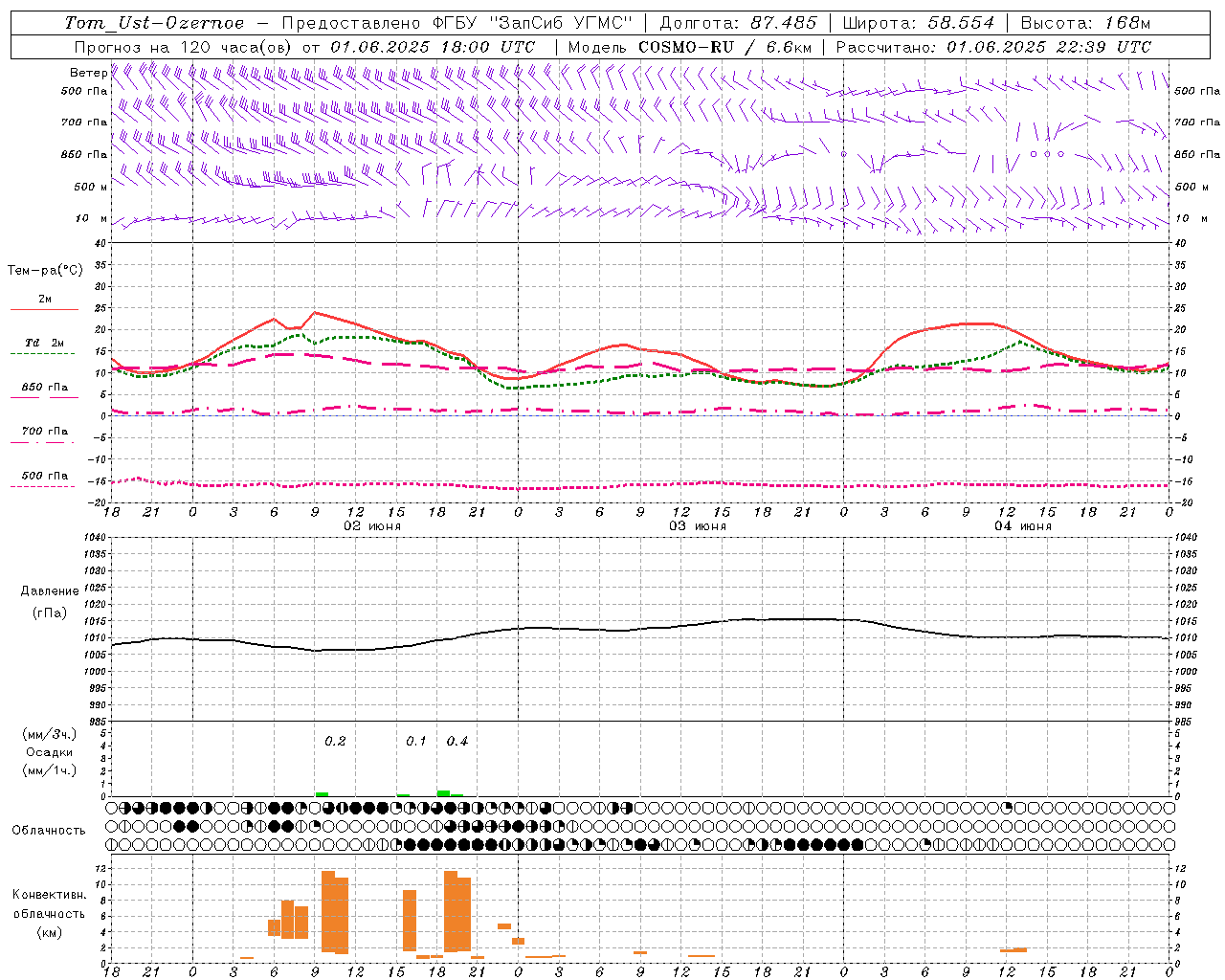Click the Облачность cloud cover label

(x=49, y=830)
